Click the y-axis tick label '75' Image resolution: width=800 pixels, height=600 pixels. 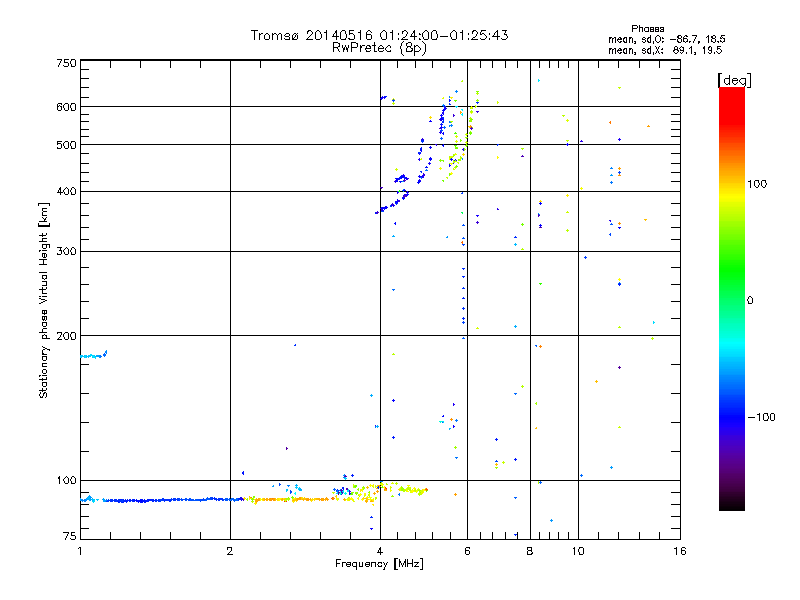click(70, 536)
